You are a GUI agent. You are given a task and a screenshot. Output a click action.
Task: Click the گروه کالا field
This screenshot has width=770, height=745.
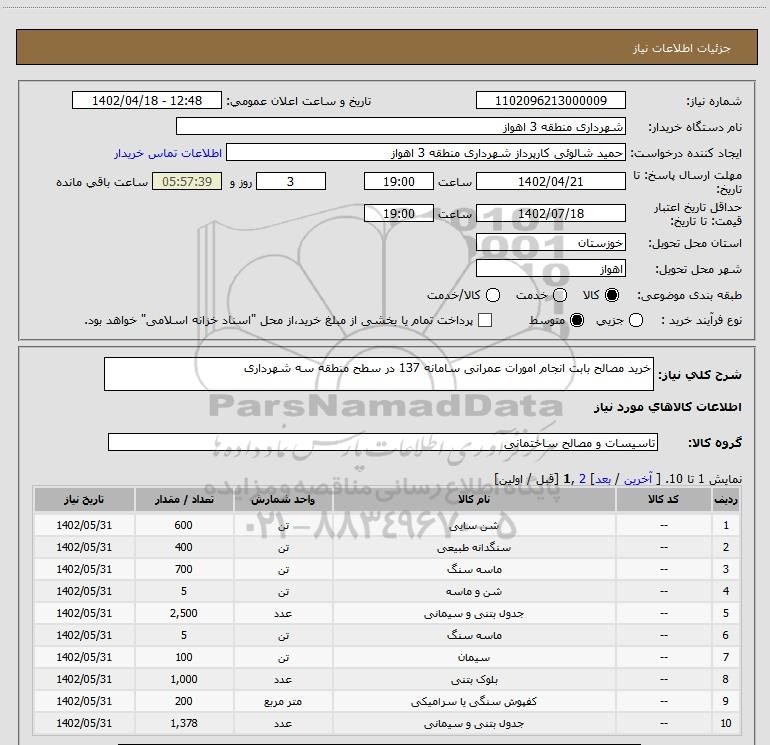pyautogui.click(x=383, y=442)
